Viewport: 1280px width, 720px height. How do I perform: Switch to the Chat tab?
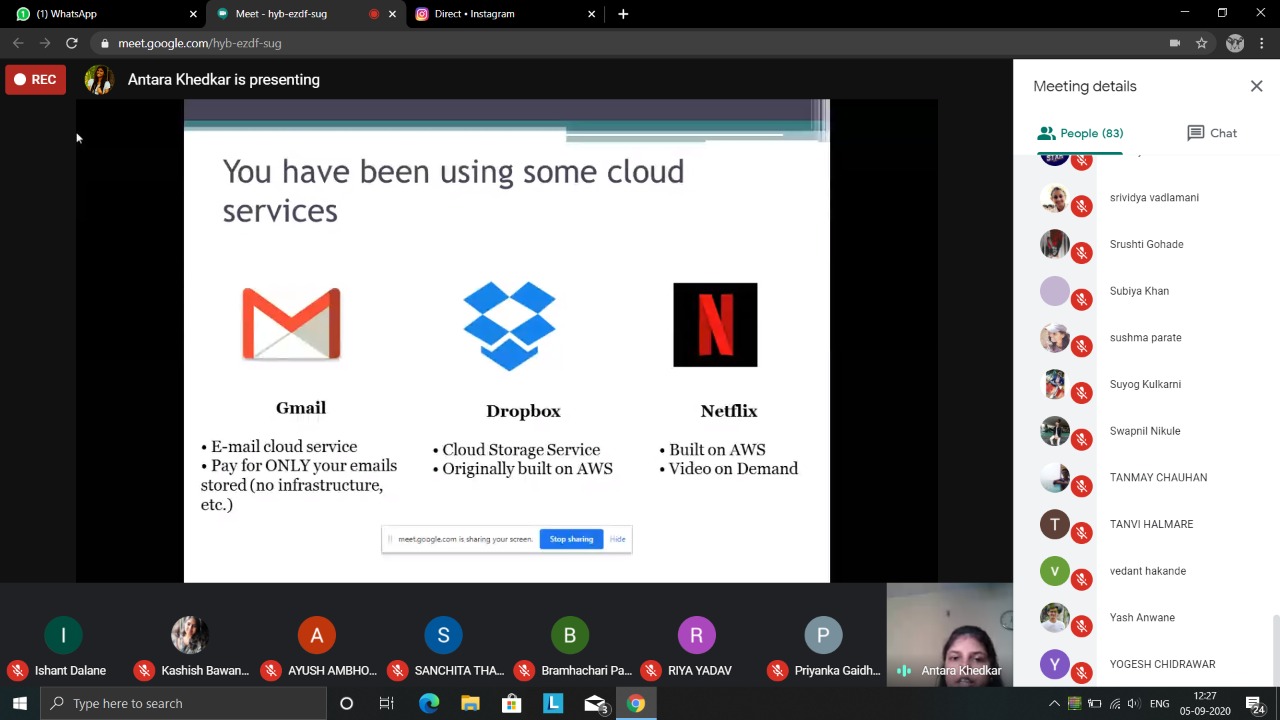[x=1212, y=133]
